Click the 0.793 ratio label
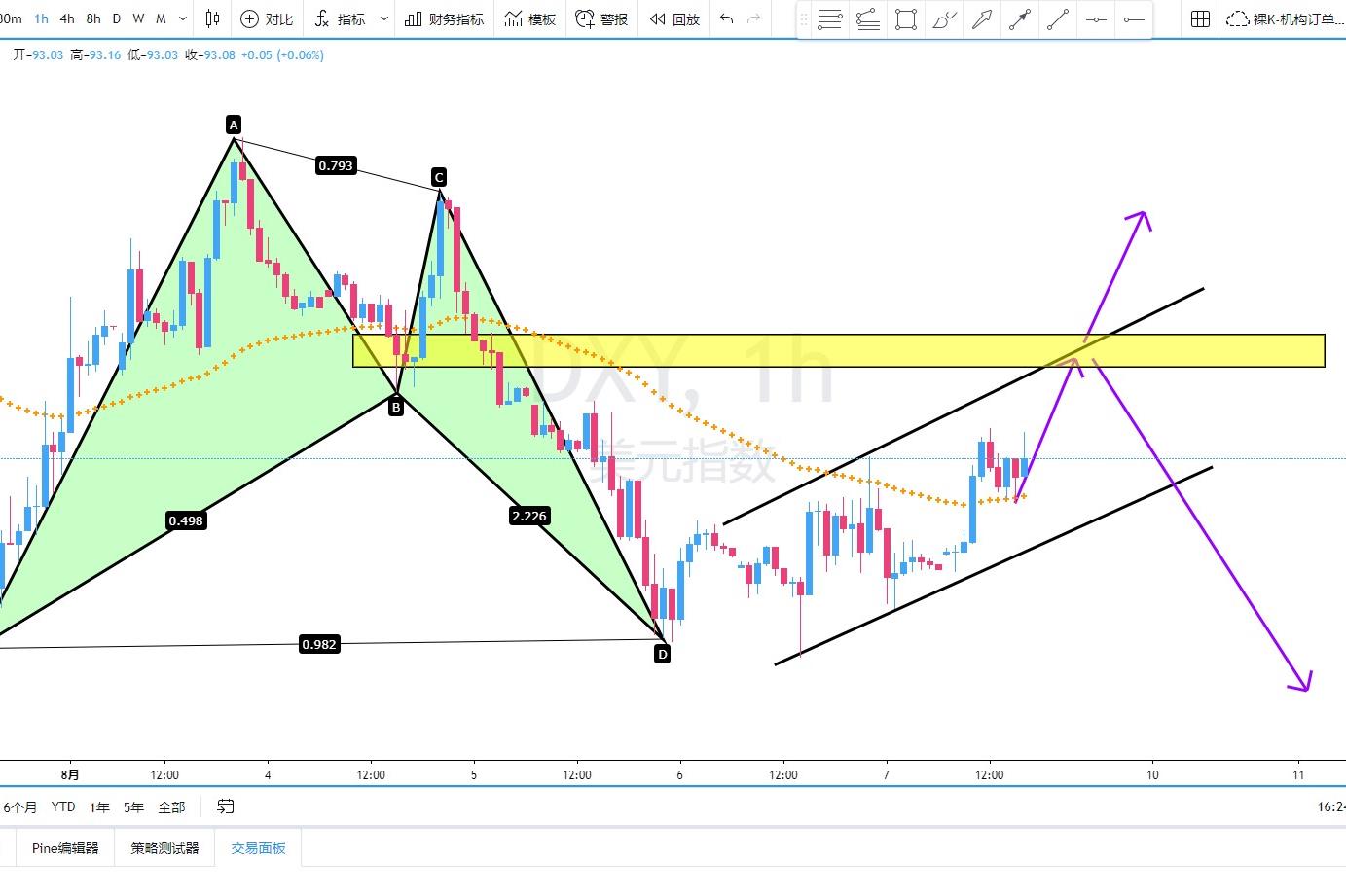Screen dimensions: 1346x896 click(336, 165)
